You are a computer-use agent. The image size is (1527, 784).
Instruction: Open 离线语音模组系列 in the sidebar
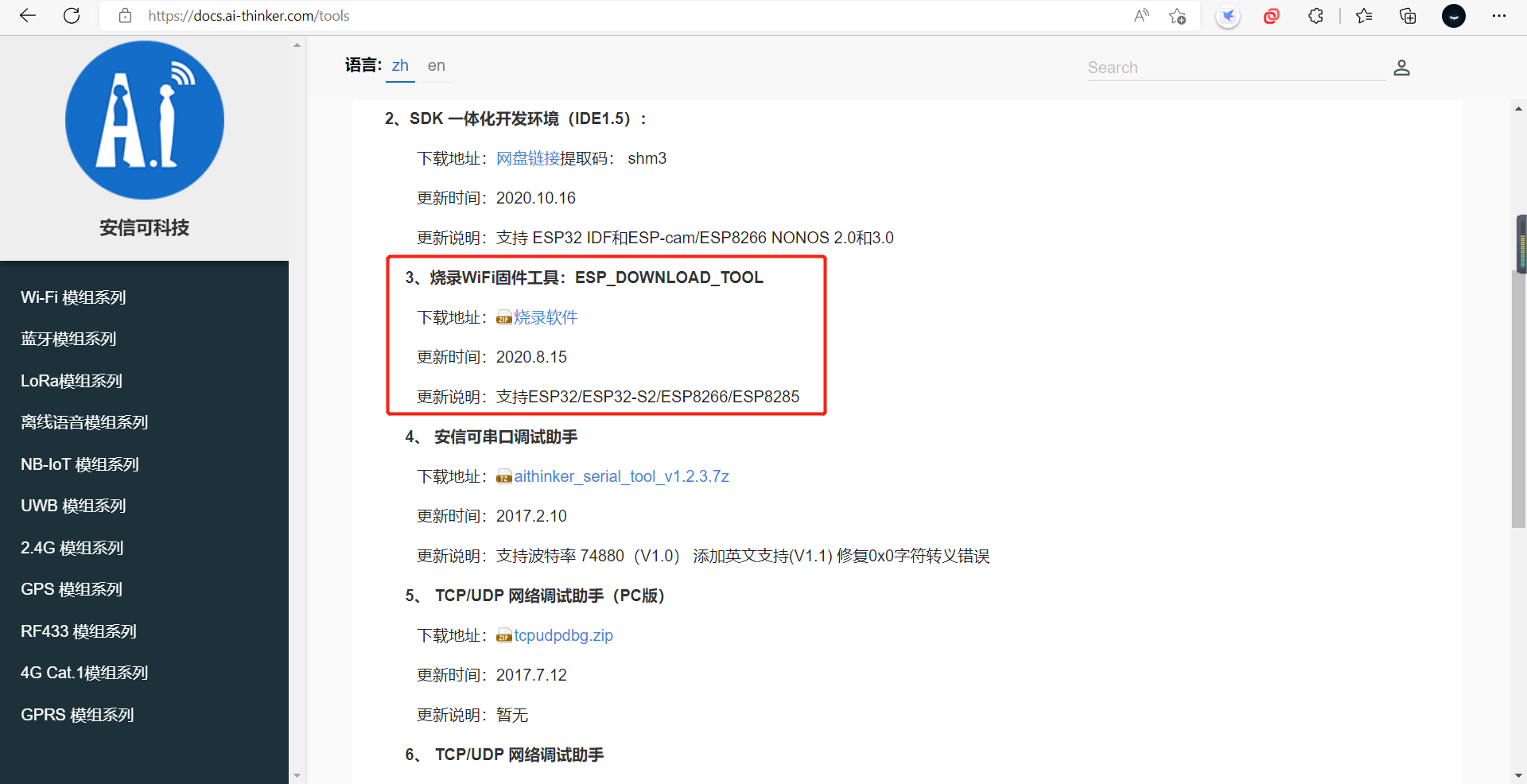point(84,422)
